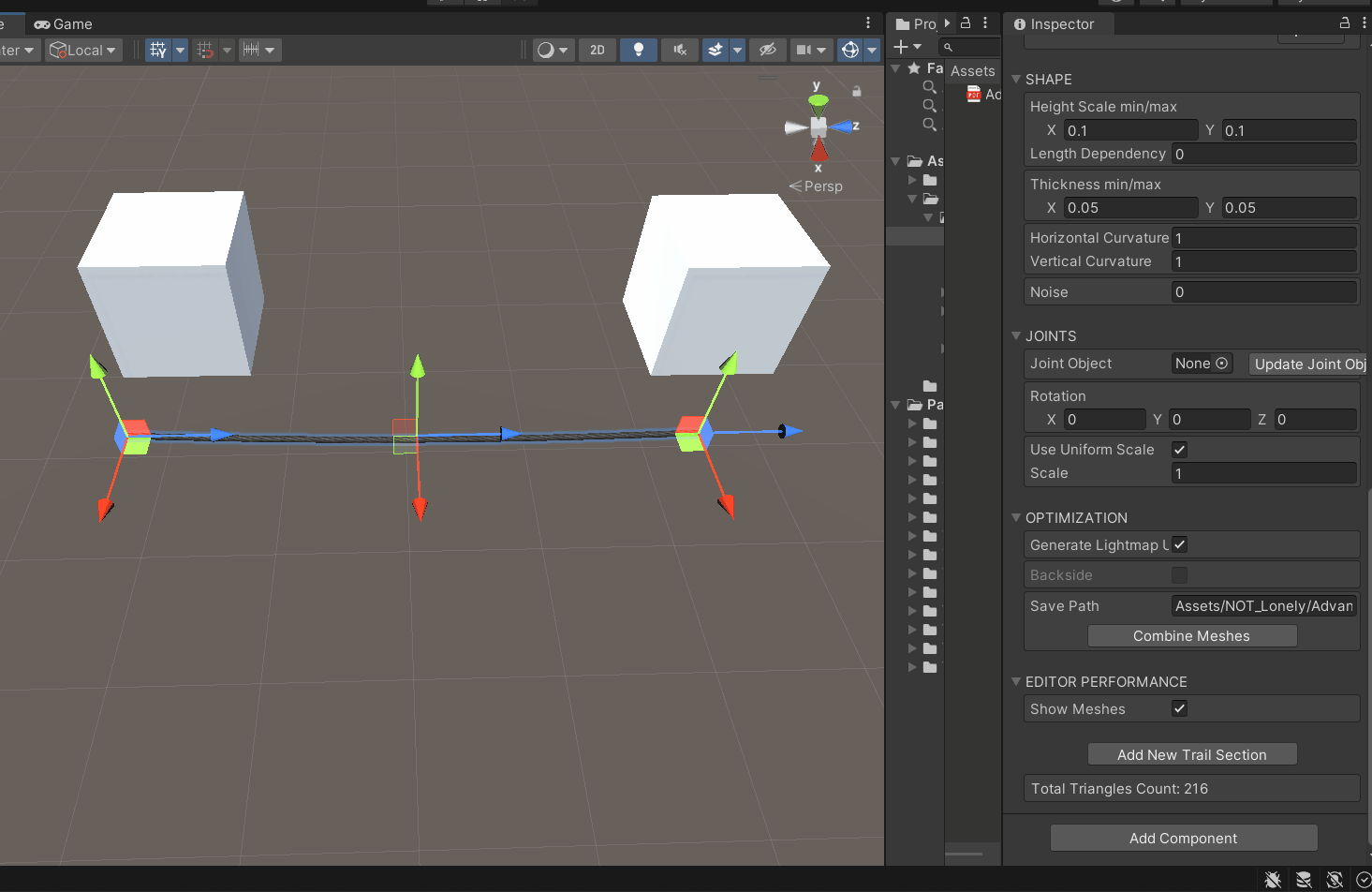Image resolution: width=1372 pixels, height=892 pixels.
Task: Switch Scene view to 2D mode
Action: tap(597, 50)
